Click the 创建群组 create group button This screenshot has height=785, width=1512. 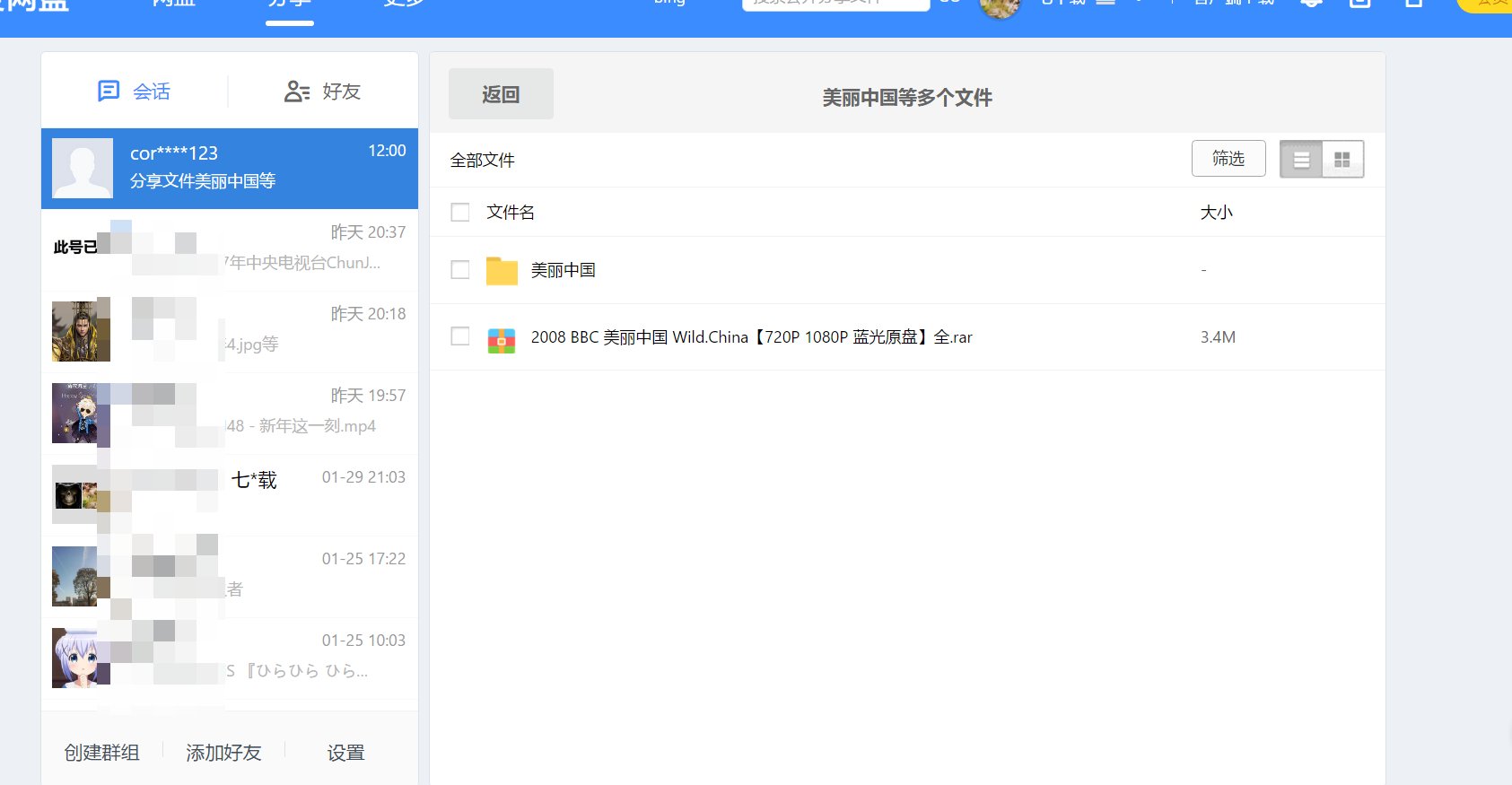[x=101, y=753]
